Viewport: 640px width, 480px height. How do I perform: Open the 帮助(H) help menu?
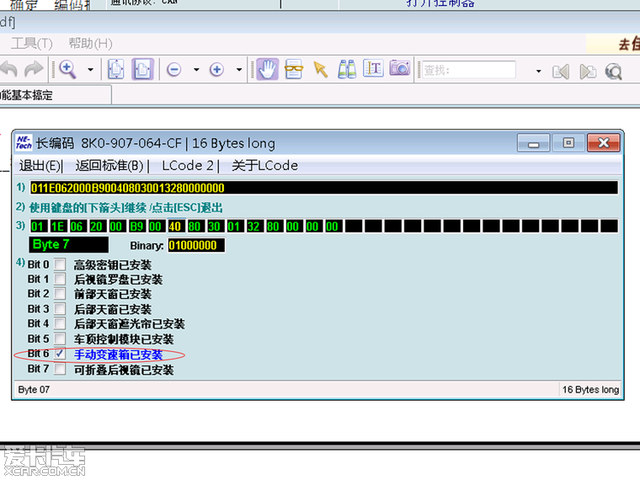point(90,44)
